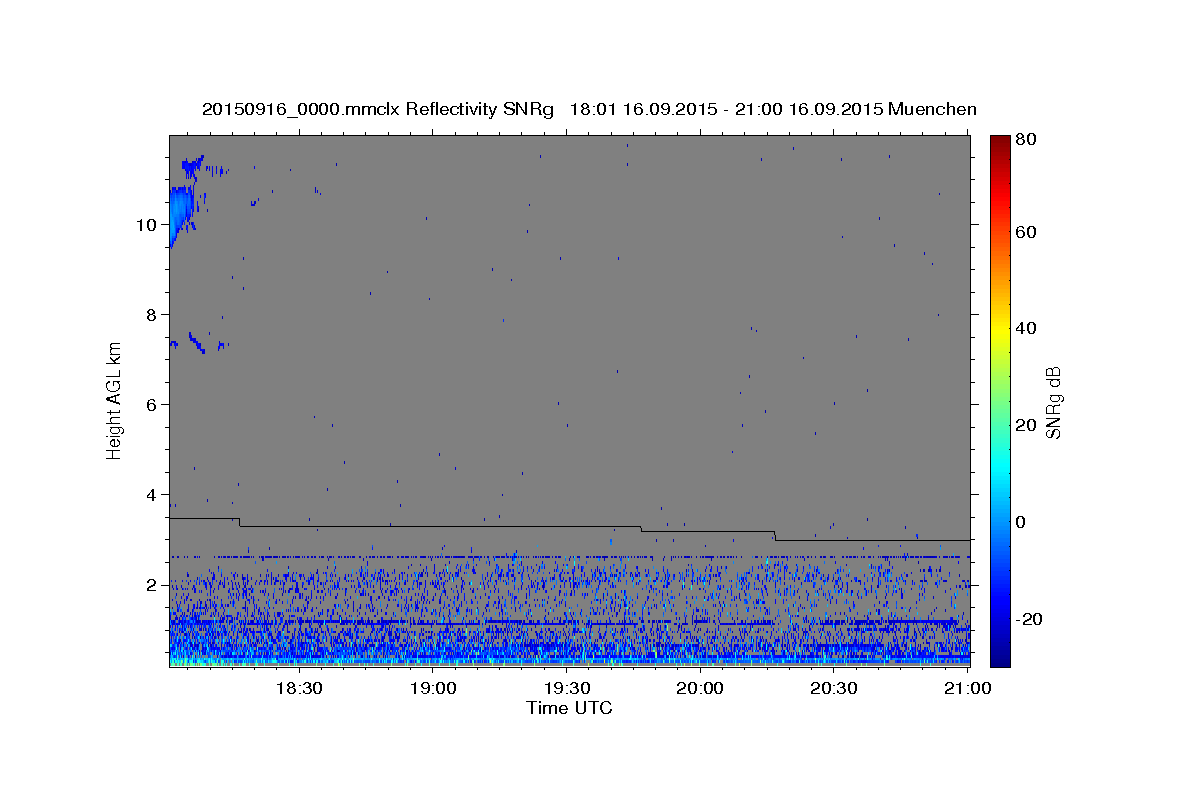The height and width of the screenshot is (800, 1200).
Task: Click the height tick label 10
Action: (x=148, y=225)
